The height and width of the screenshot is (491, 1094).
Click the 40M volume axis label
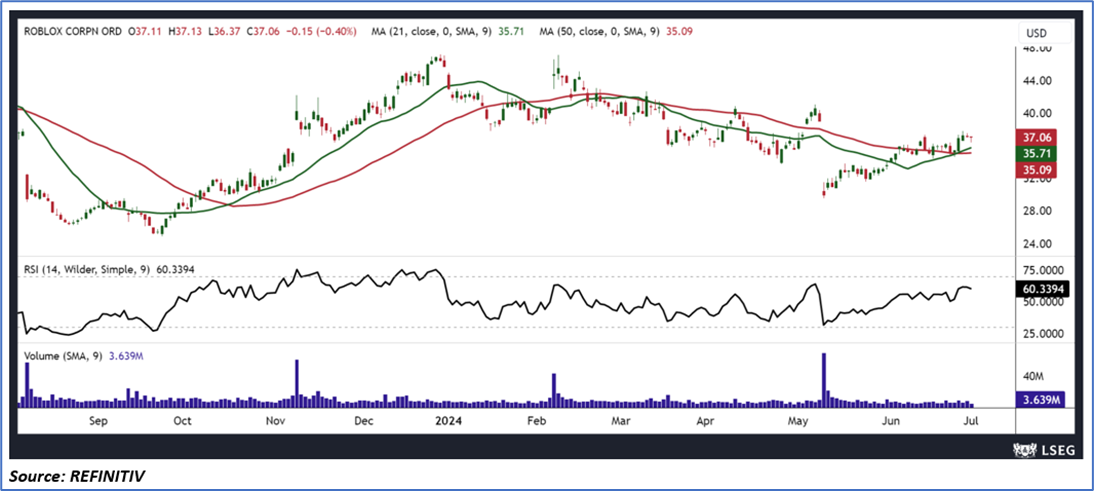(x=1035, y=377)
